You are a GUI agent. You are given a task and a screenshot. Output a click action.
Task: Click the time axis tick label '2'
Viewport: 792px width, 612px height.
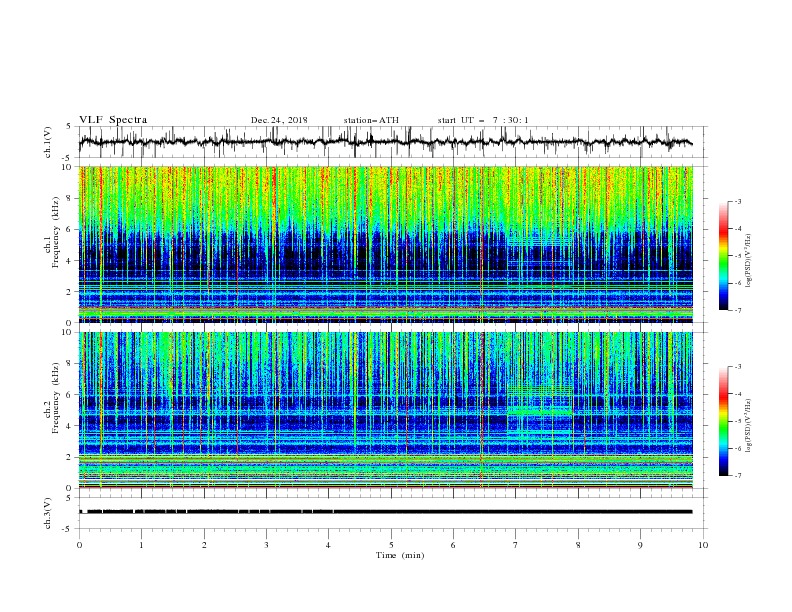pos(204,545)
